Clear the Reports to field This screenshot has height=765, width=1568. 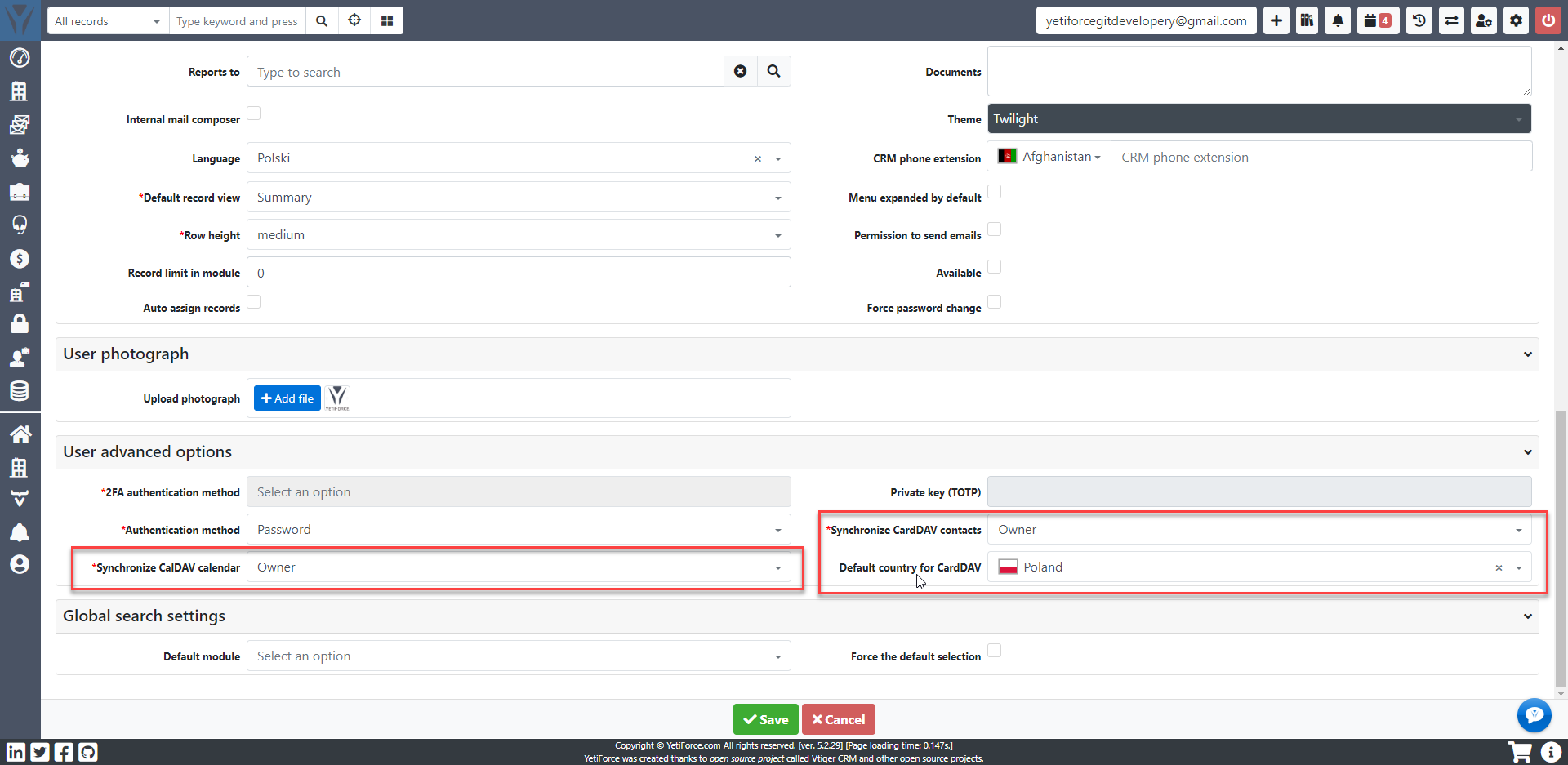pyautogui.click(x=740, y=71)
